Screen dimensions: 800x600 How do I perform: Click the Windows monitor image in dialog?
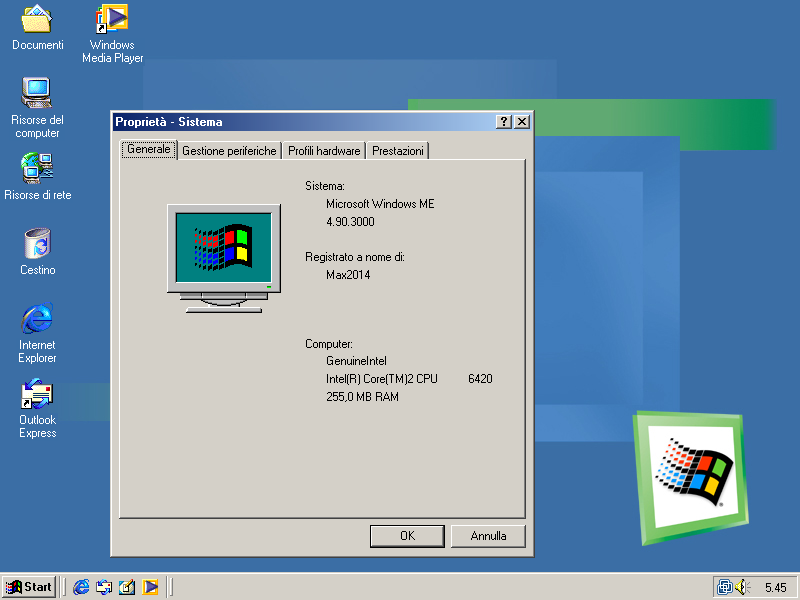point(223,258)
